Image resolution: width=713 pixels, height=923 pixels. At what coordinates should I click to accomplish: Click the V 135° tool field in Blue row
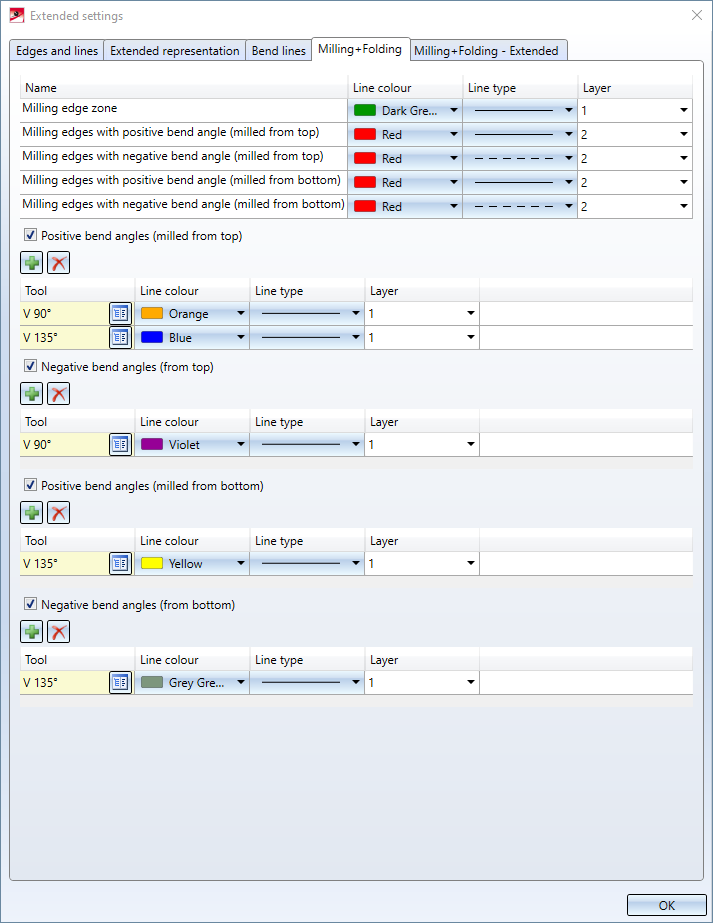click(x=65, y=337)
